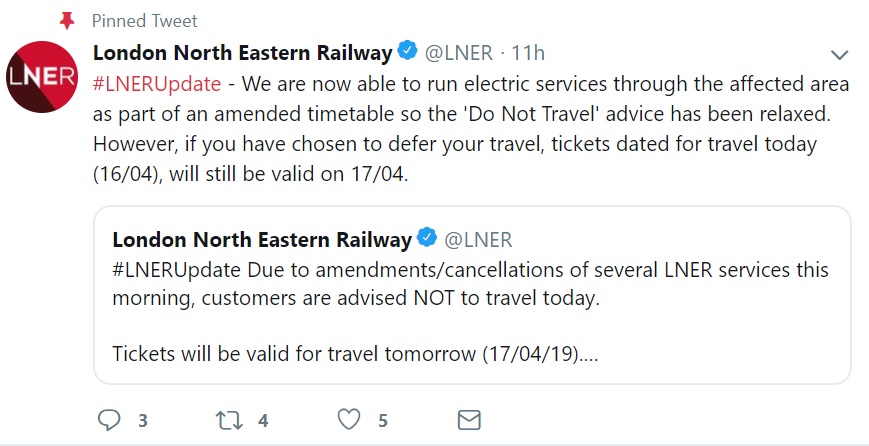Open the LNER red profile avatar

point(42,76)
